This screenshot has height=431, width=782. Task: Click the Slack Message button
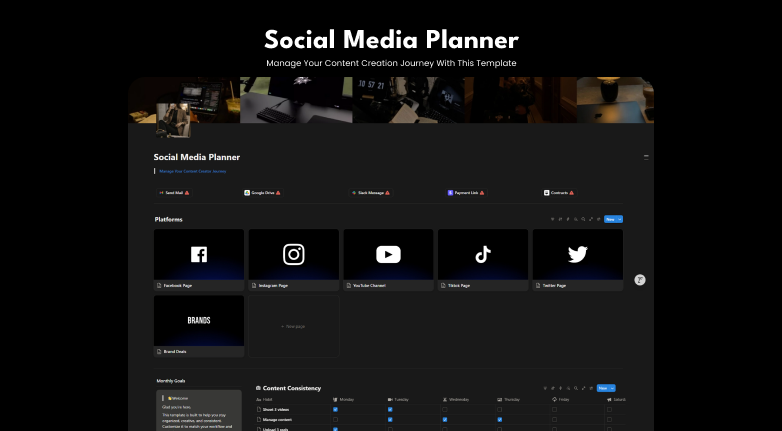point(371,193)
